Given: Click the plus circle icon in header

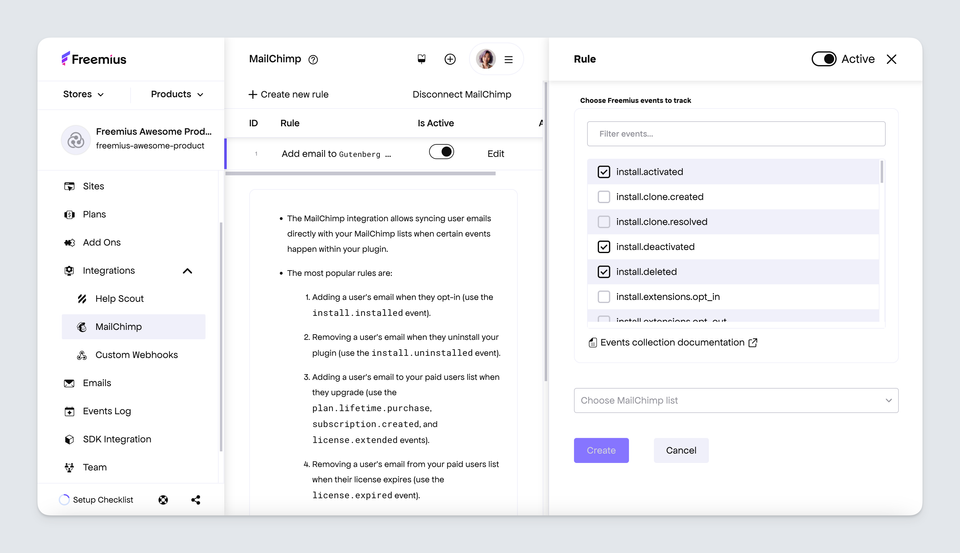Looking at the screenshot, I should tap(450, 60).
